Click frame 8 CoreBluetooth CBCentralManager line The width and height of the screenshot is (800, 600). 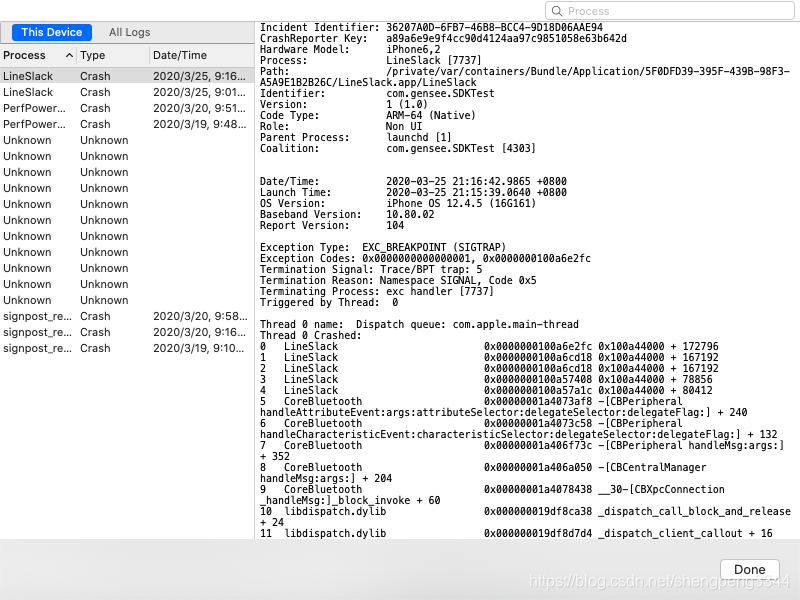(x=483, y=472)
